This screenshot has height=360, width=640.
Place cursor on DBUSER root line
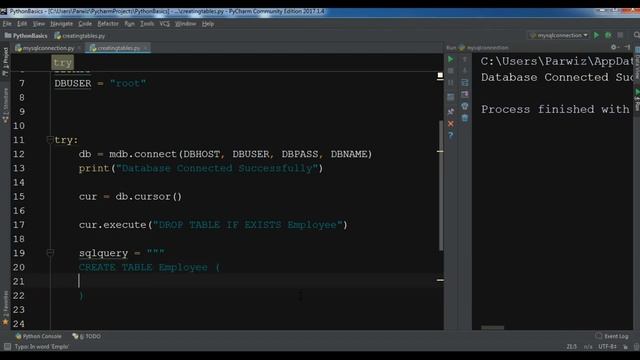pos(100,83)
